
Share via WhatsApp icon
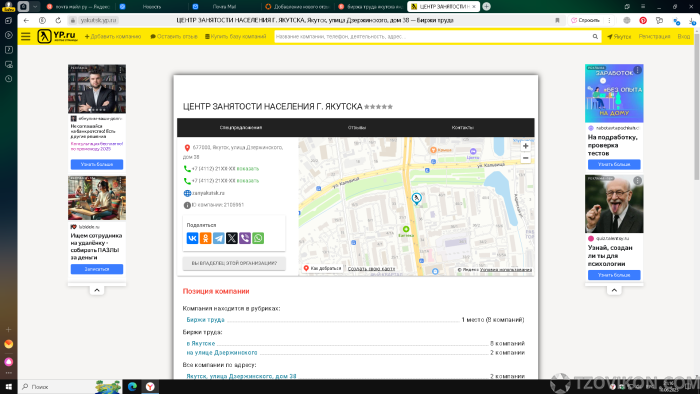click(258, 238)
